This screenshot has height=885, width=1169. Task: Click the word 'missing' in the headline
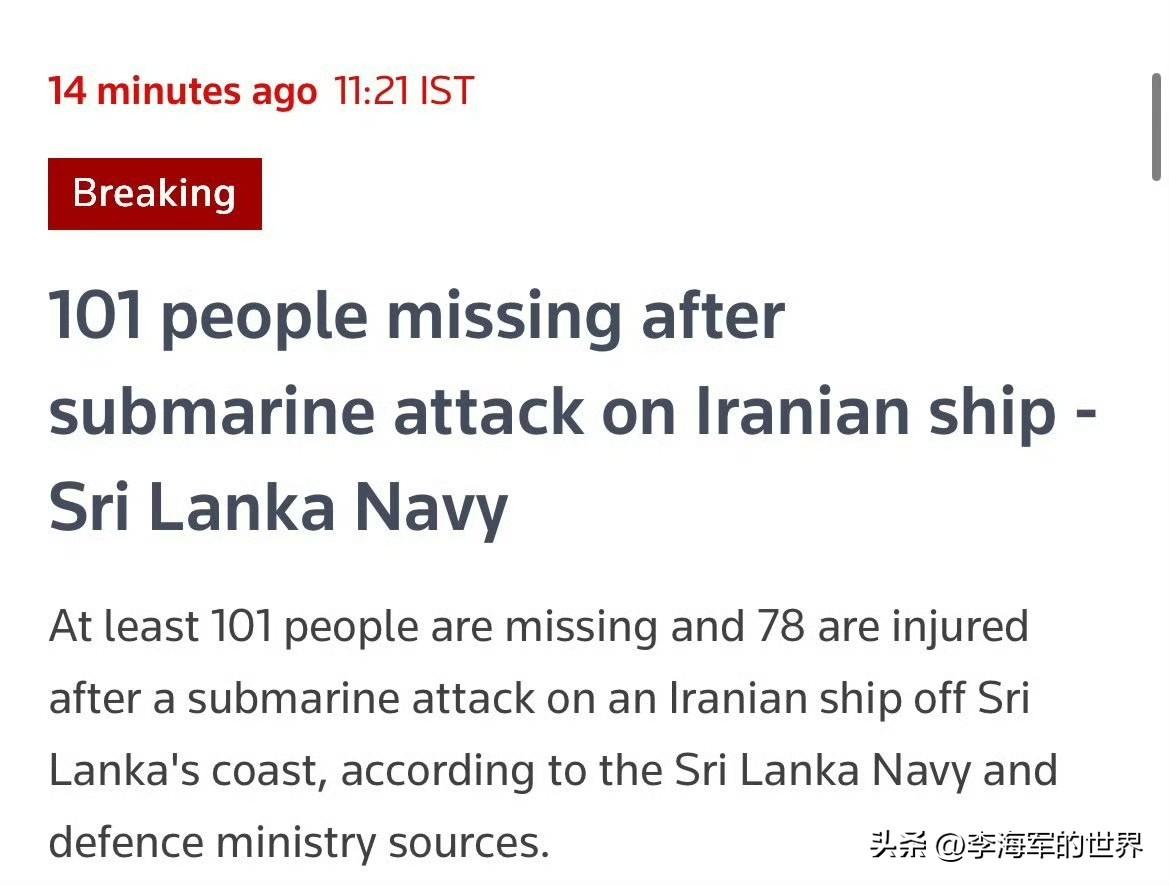(x=500, y=317)
